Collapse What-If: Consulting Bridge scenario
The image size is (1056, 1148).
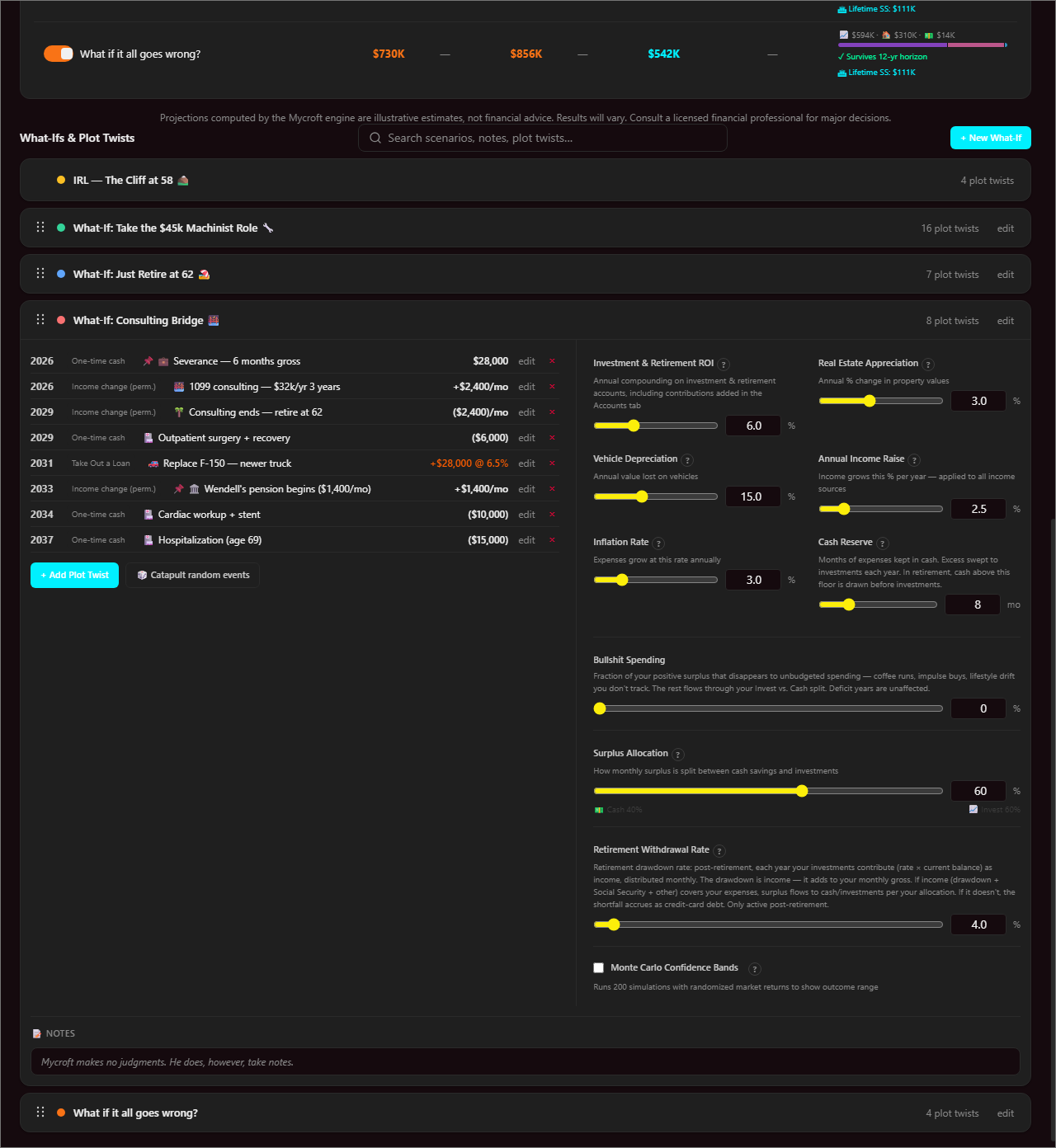pos(526,320)
